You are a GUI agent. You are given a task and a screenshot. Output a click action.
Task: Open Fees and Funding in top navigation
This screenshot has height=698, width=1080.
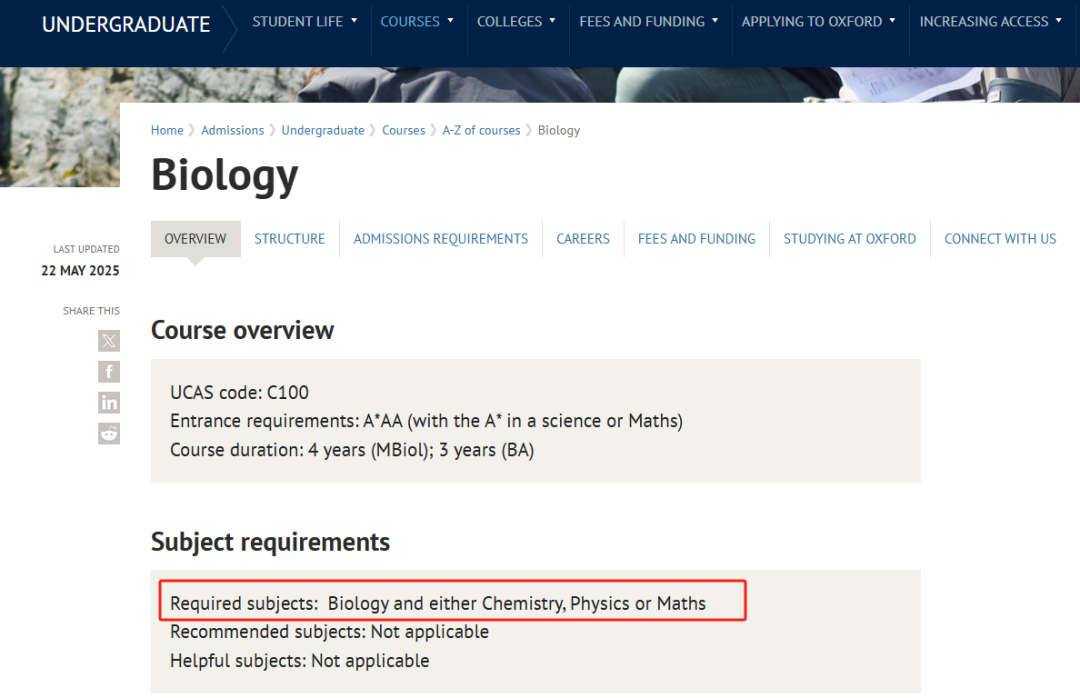[x=642, y=21]
